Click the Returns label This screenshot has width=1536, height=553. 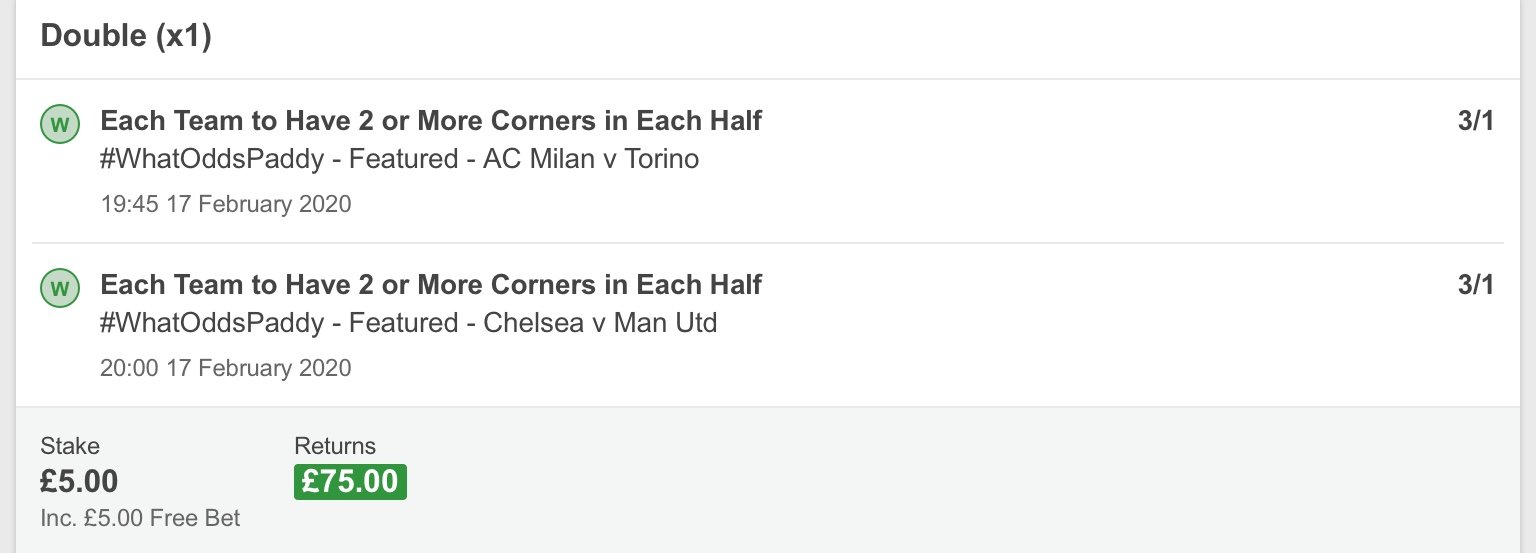(x=335, y=446)
